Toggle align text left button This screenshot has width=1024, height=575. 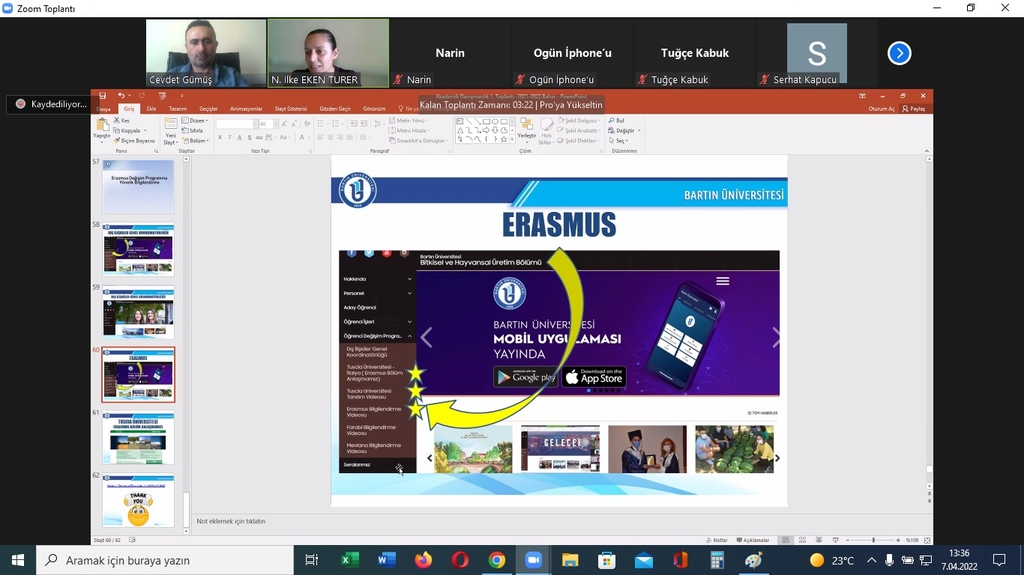321,137
